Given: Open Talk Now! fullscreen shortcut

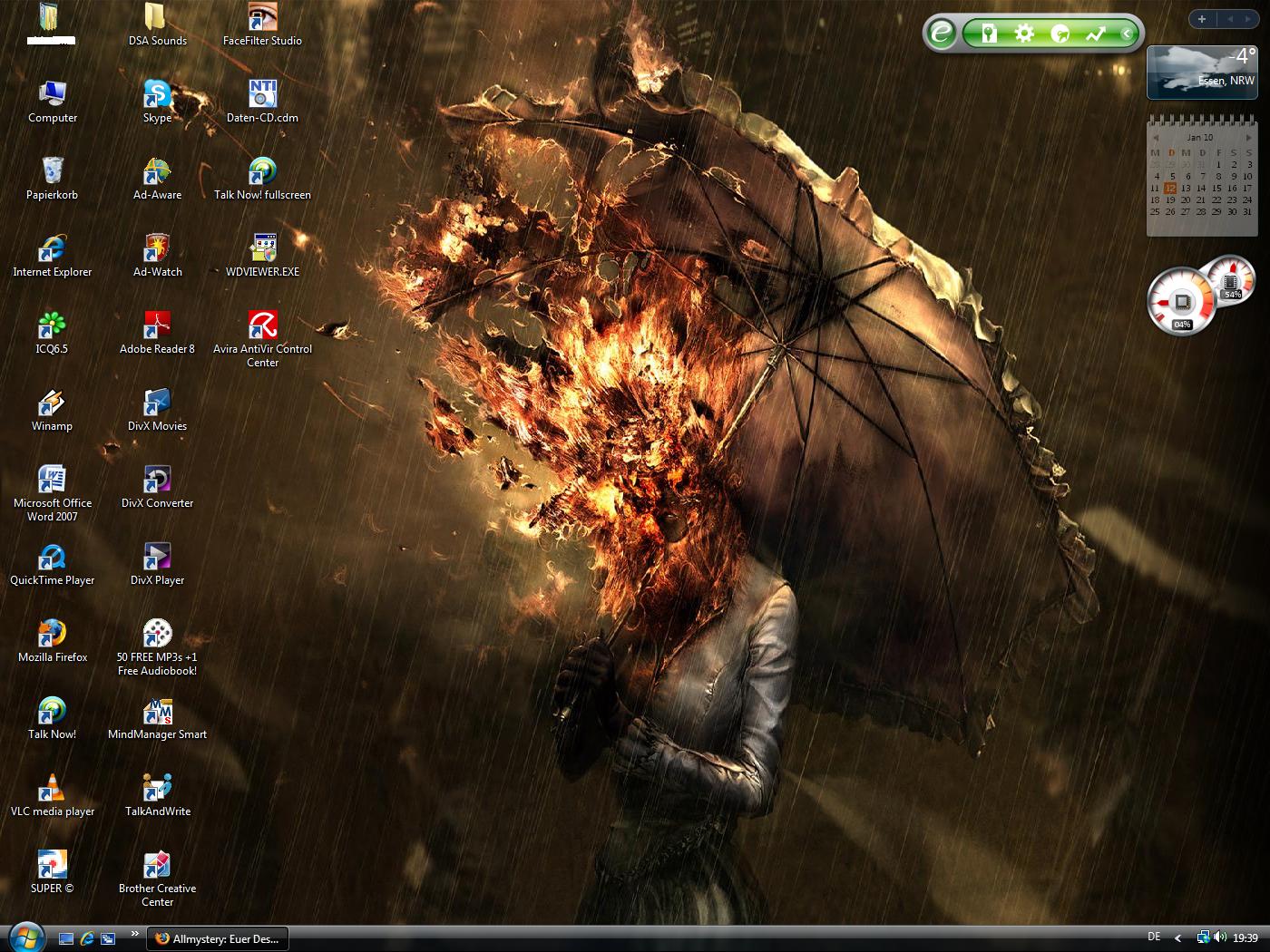Looking at the screenshot, I should point(262,178).
